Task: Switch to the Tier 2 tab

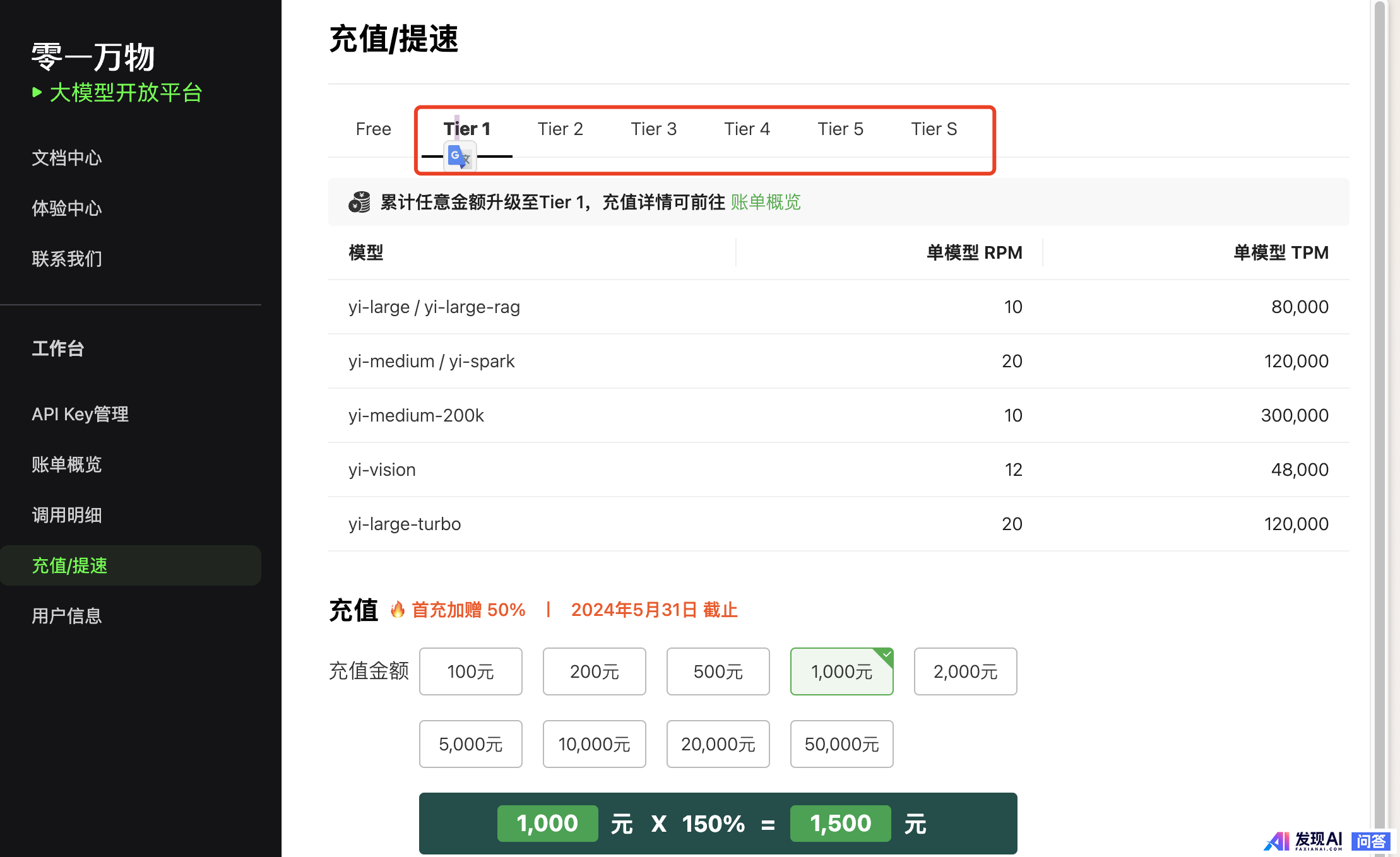Action: 560,129
